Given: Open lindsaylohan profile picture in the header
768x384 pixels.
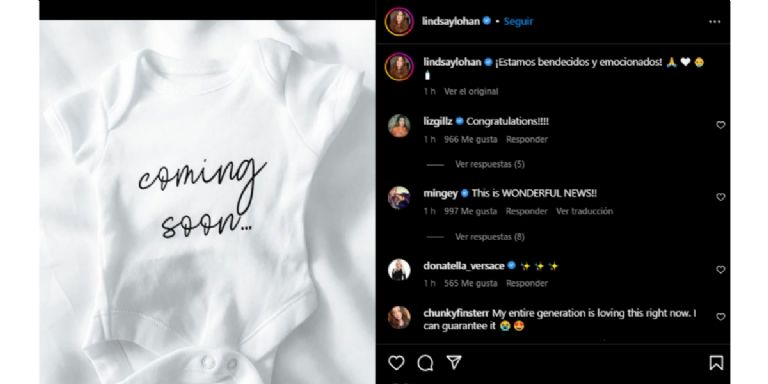Looking at the screenshot, I should [x=399, y=22].
